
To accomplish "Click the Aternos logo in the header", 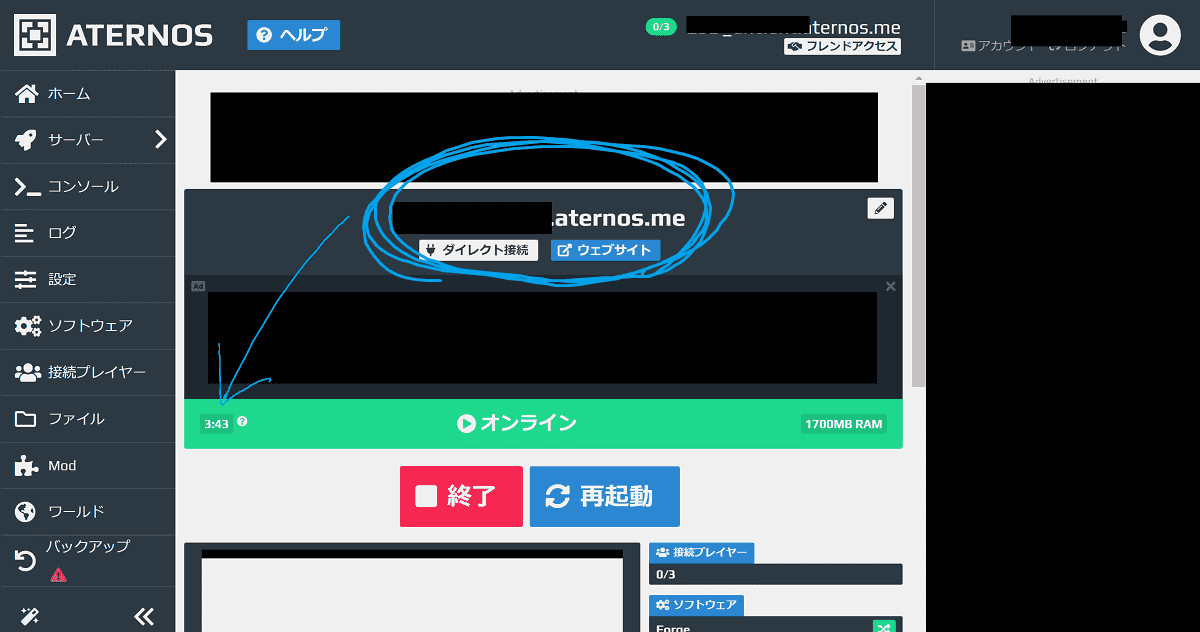I will [114, 35].
